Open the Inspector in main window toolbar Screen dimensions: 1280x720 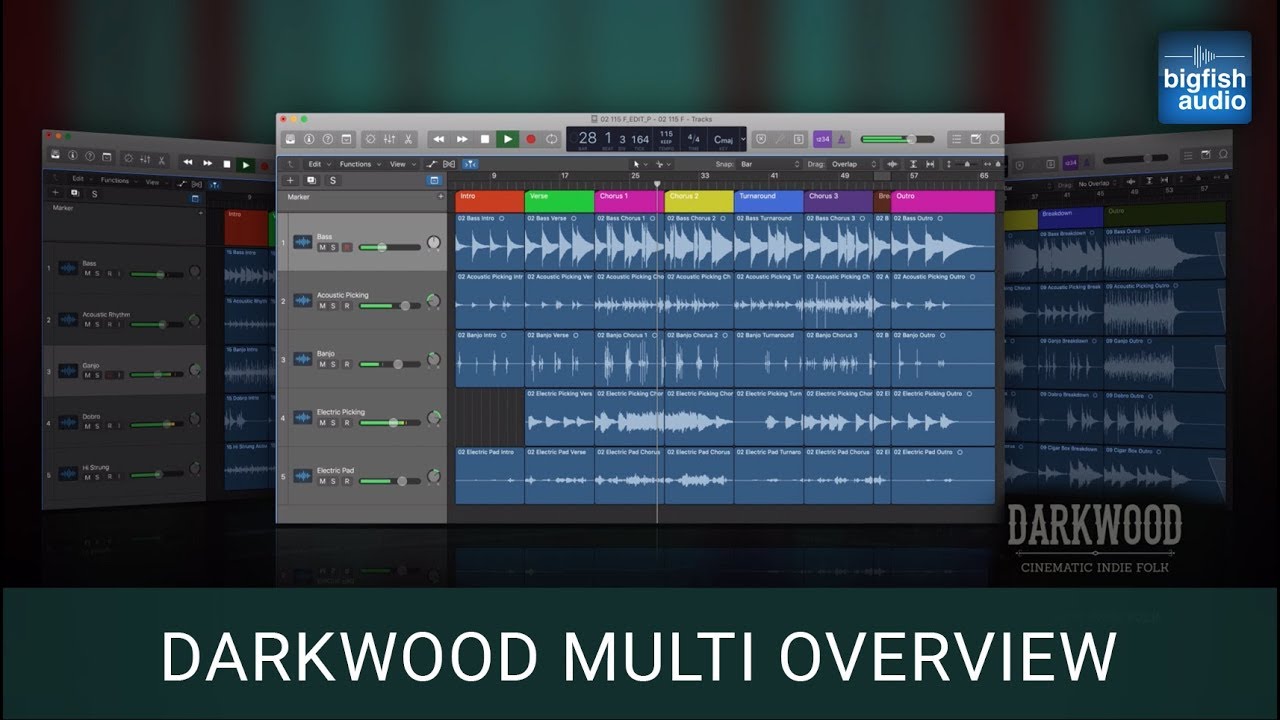[309, 139]
